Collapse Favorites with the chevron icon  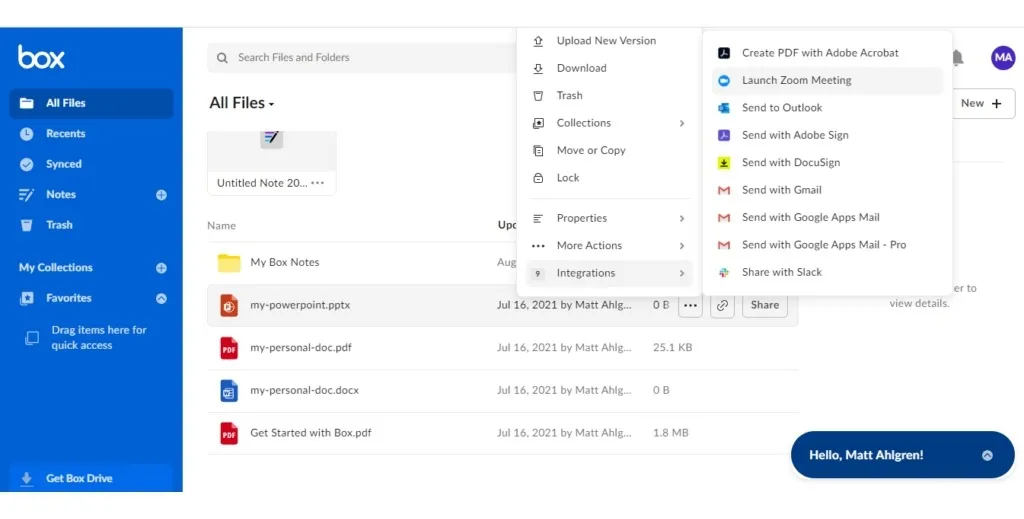(161, 298)
